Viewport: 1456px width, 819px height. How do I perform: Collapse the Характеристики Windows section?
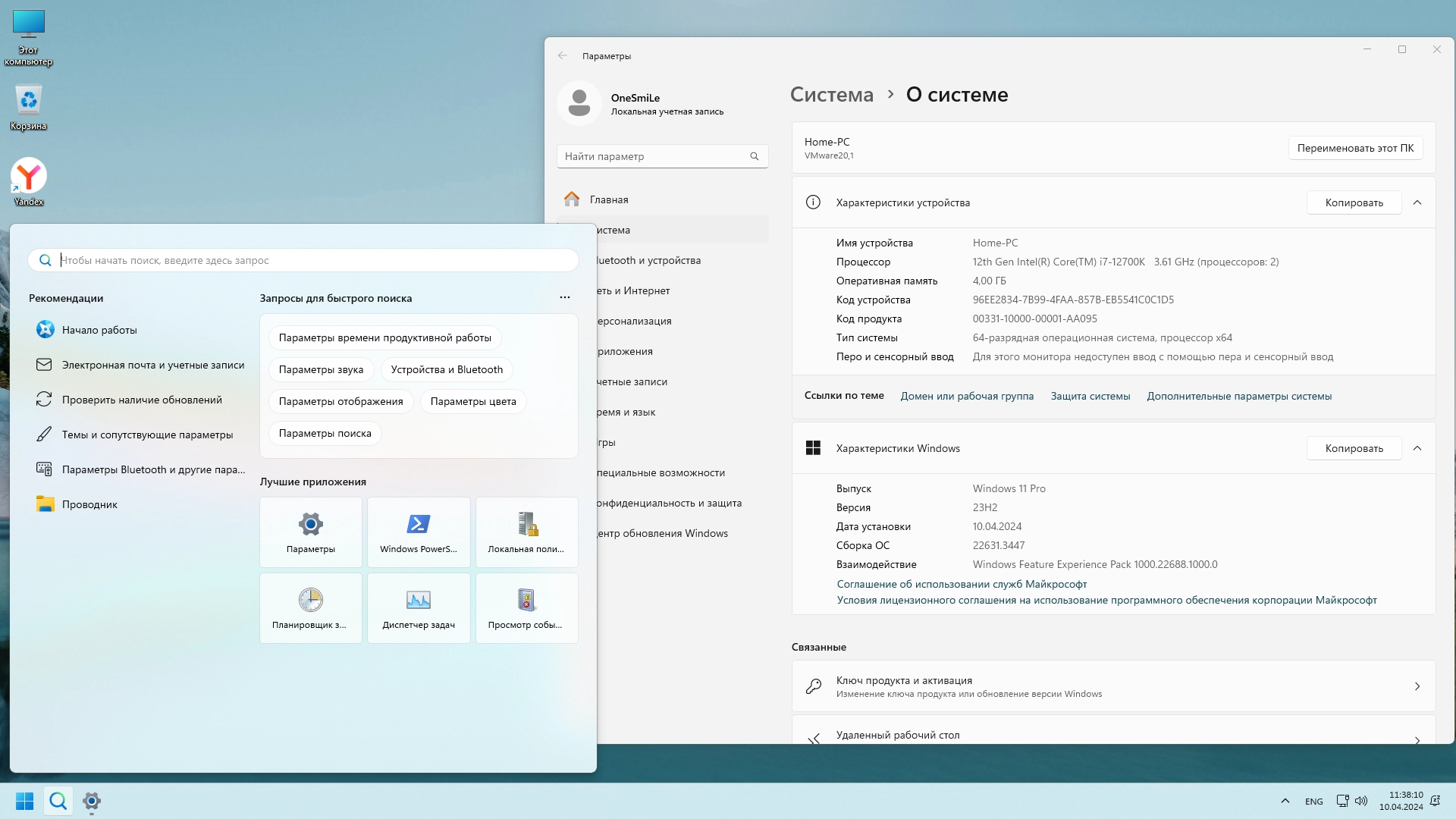coord(1417,448)
